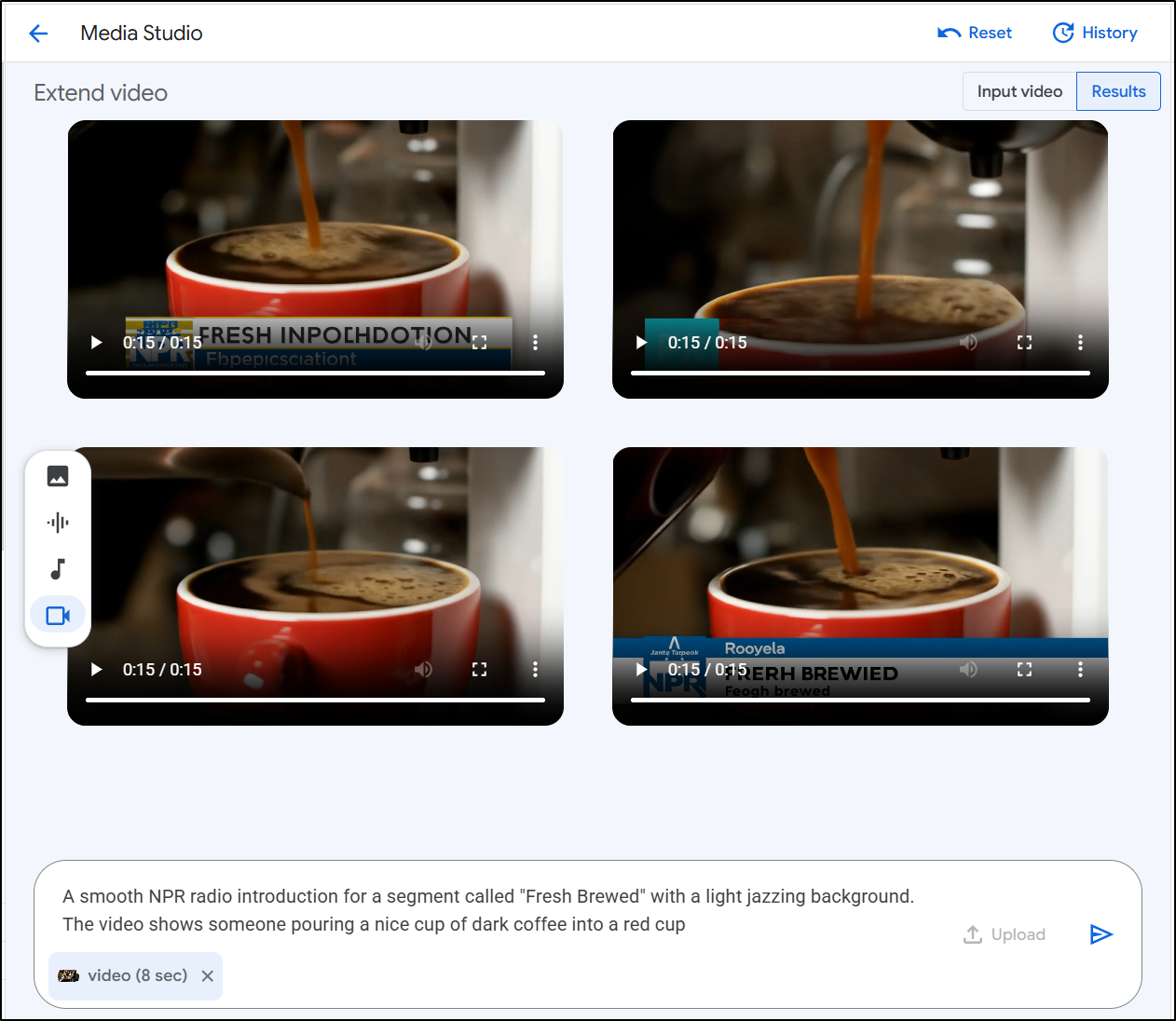
Task: Click the Extend video heading
Action: click(x=101, y=93)
